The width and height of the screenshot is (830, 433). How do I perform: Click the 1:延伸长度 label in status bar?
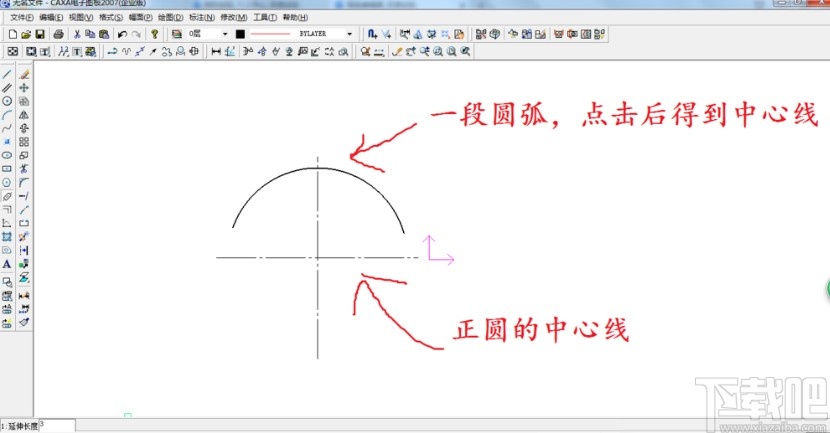click(19, 426)
